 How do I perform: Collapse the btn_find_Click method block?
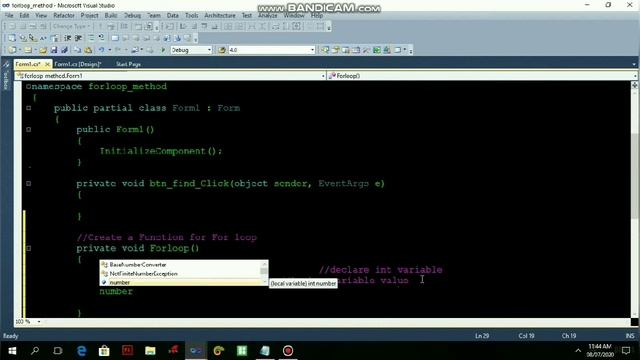[x=28, y=184]
